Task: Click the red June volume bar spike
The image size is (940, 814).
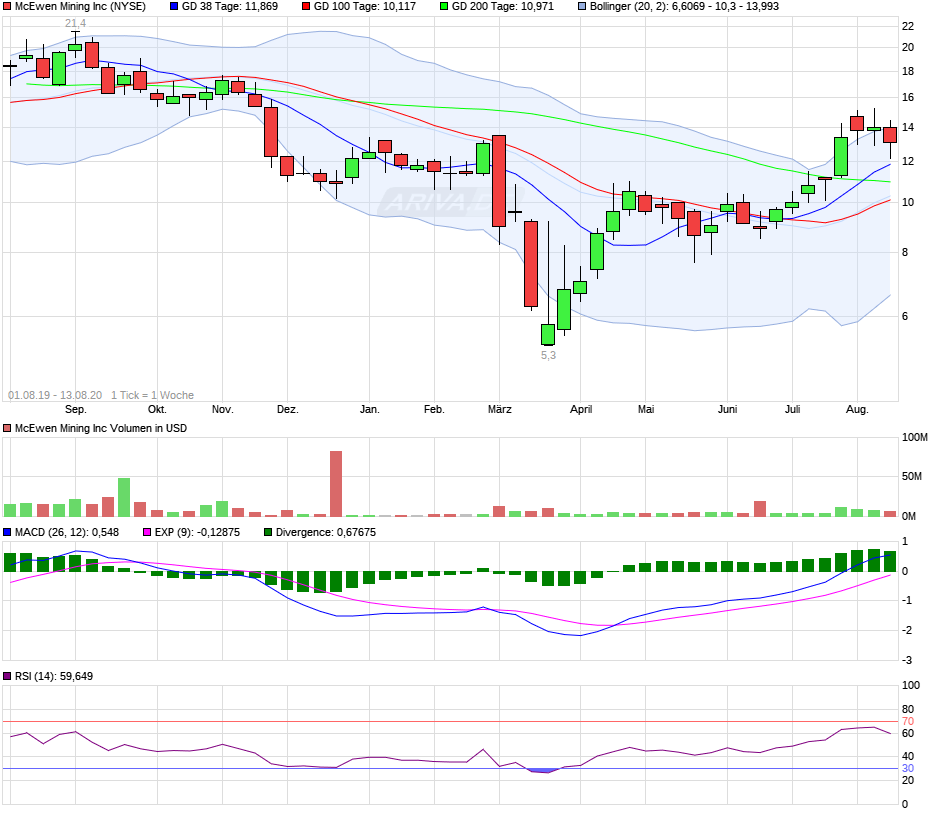Action: [760, 509]
